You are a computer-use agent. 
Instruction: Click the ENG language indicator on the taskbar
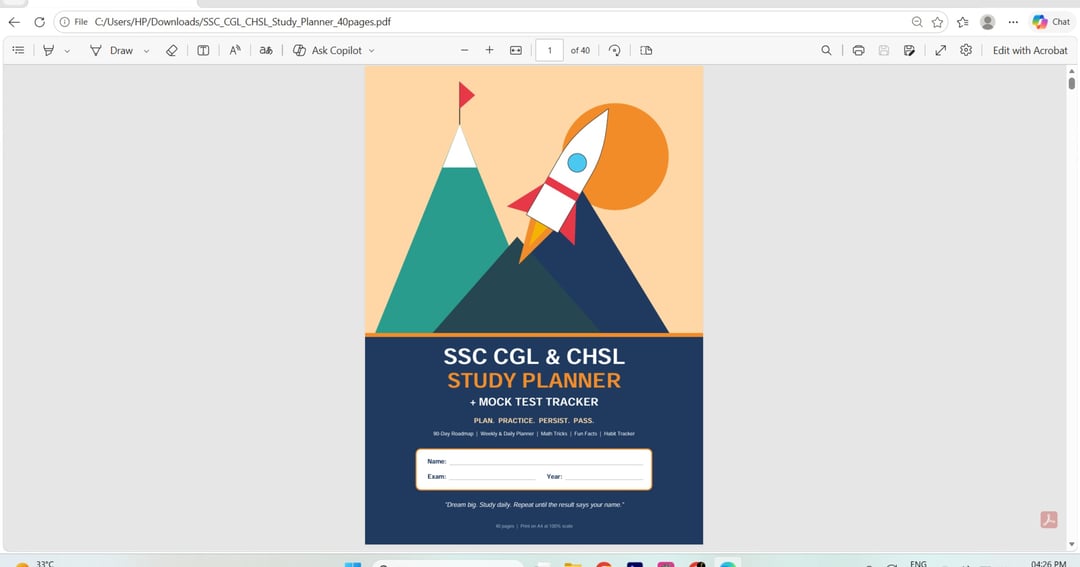(x=918, y=563)
